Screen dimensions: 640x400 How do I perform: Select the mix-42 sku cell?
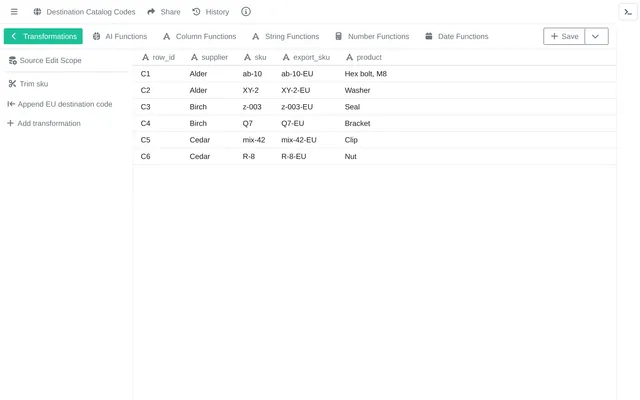pyautogui.click(x=254, y=140)
